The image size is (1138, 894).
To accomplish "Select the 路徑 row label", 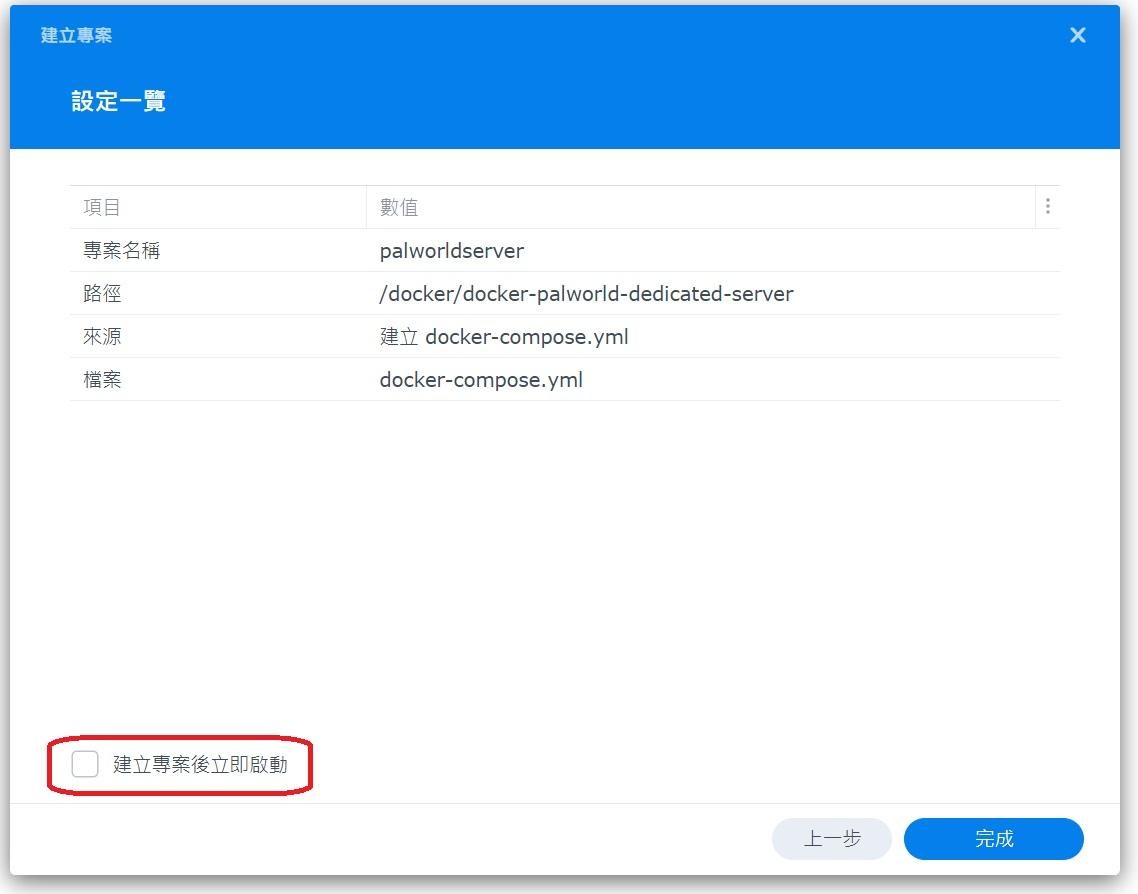I will [x=102, y=294].
